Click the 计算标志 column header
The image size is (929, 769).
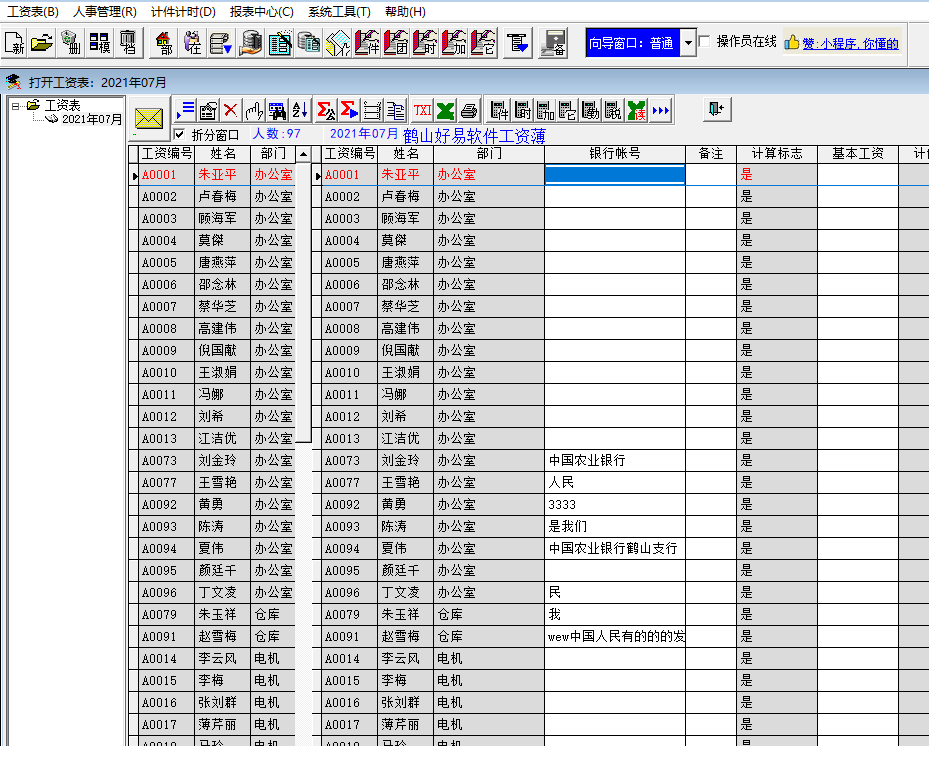(x=777, y=154)
